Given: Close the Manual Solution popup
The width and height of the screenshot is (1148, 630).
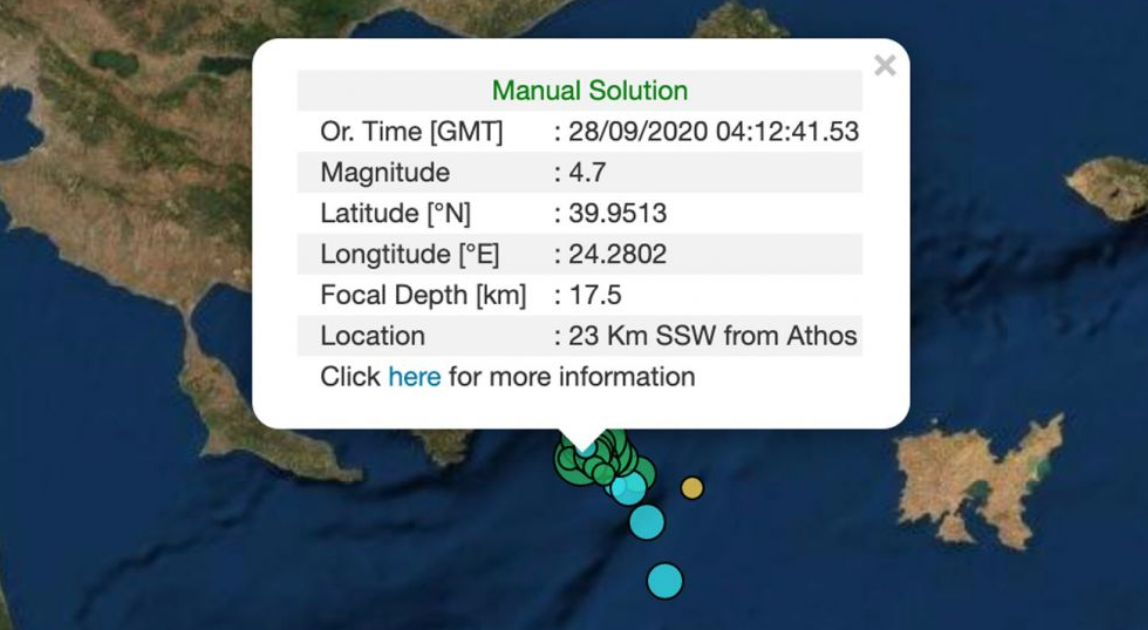Looking at the screenshot, I should click(x=884, y=66).
